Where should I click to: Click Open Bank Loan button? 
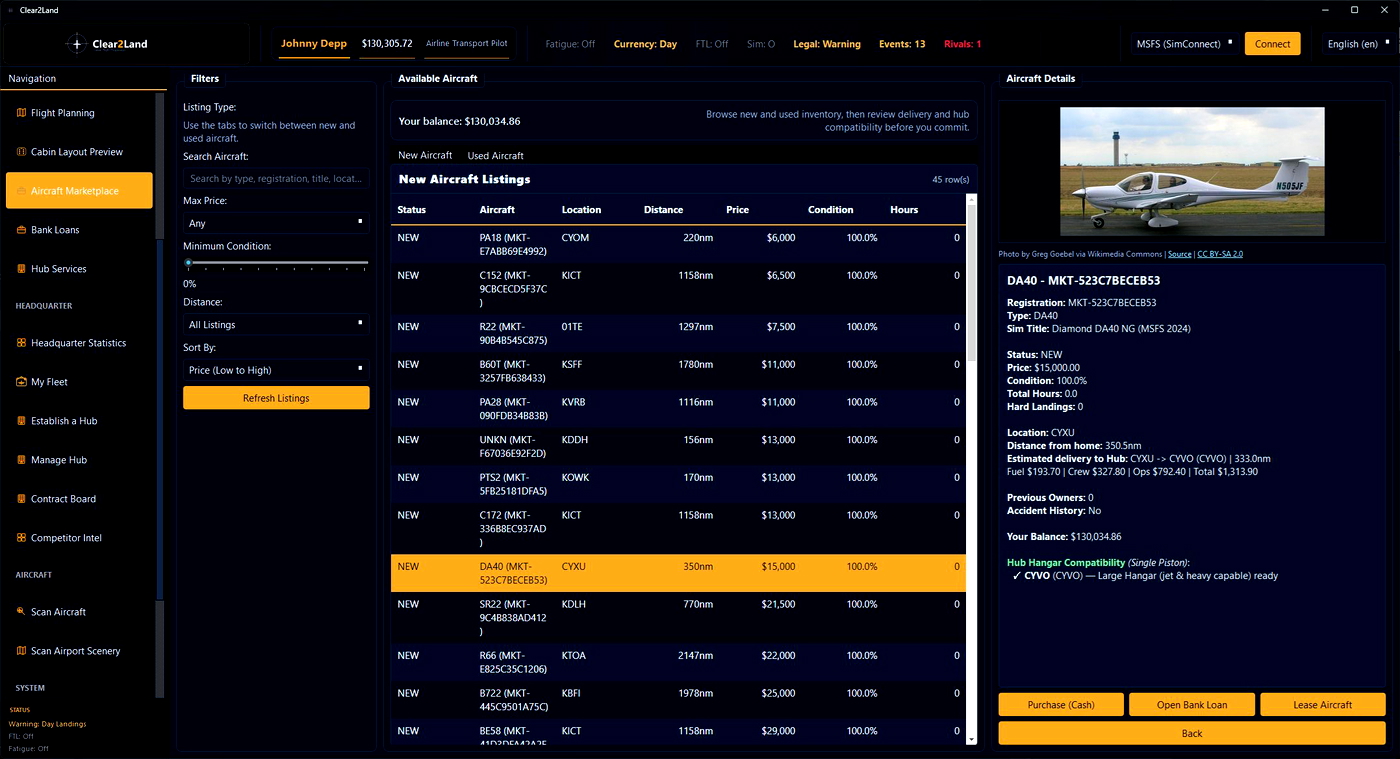pyautogui.click(x=1192, y=705)
